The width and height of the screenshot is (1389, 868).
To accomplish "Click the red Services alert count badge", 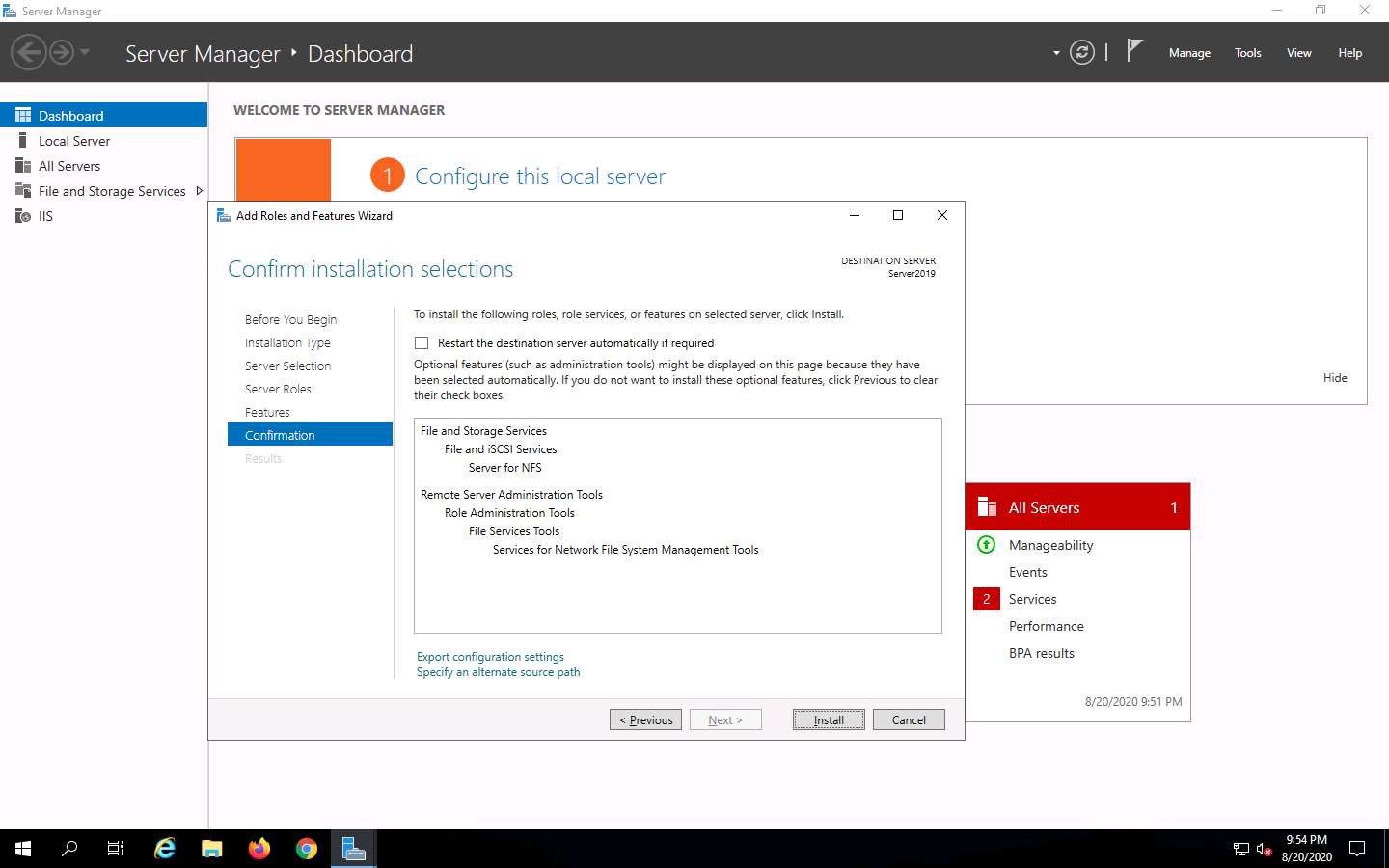I will [x=986, y=599].
